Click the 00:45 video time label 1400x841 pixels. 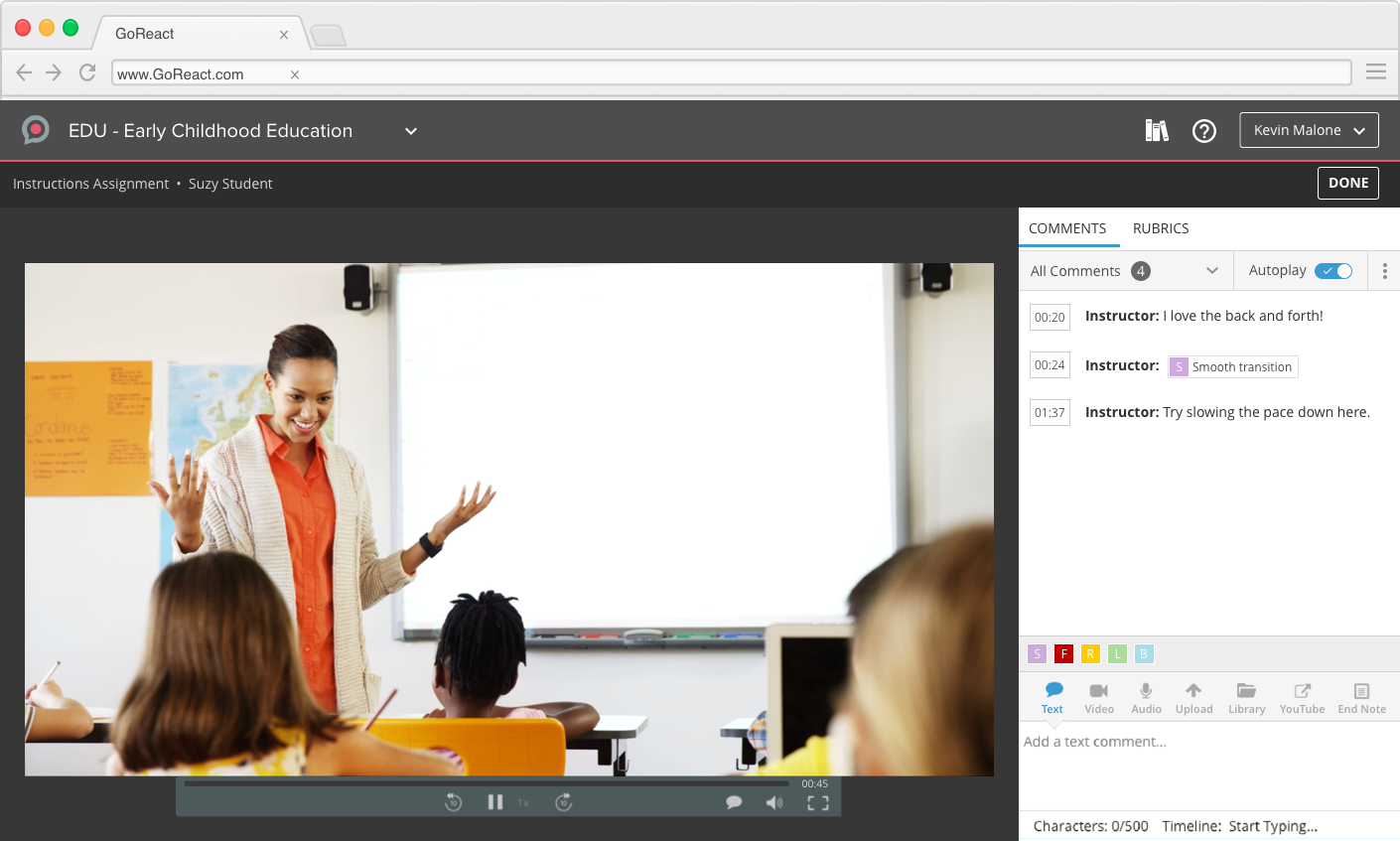point(814,784)
